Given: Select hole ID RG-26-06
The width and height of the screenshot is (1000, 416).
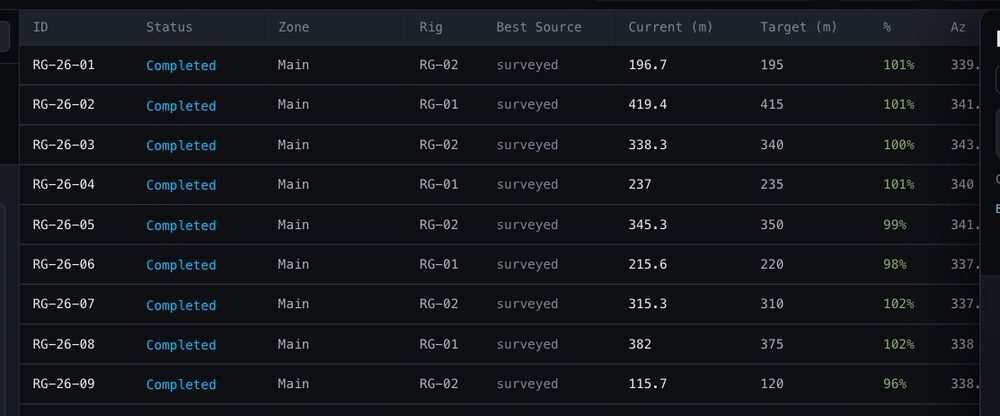Looking at the screenshot, I should (x=64, y=264).
